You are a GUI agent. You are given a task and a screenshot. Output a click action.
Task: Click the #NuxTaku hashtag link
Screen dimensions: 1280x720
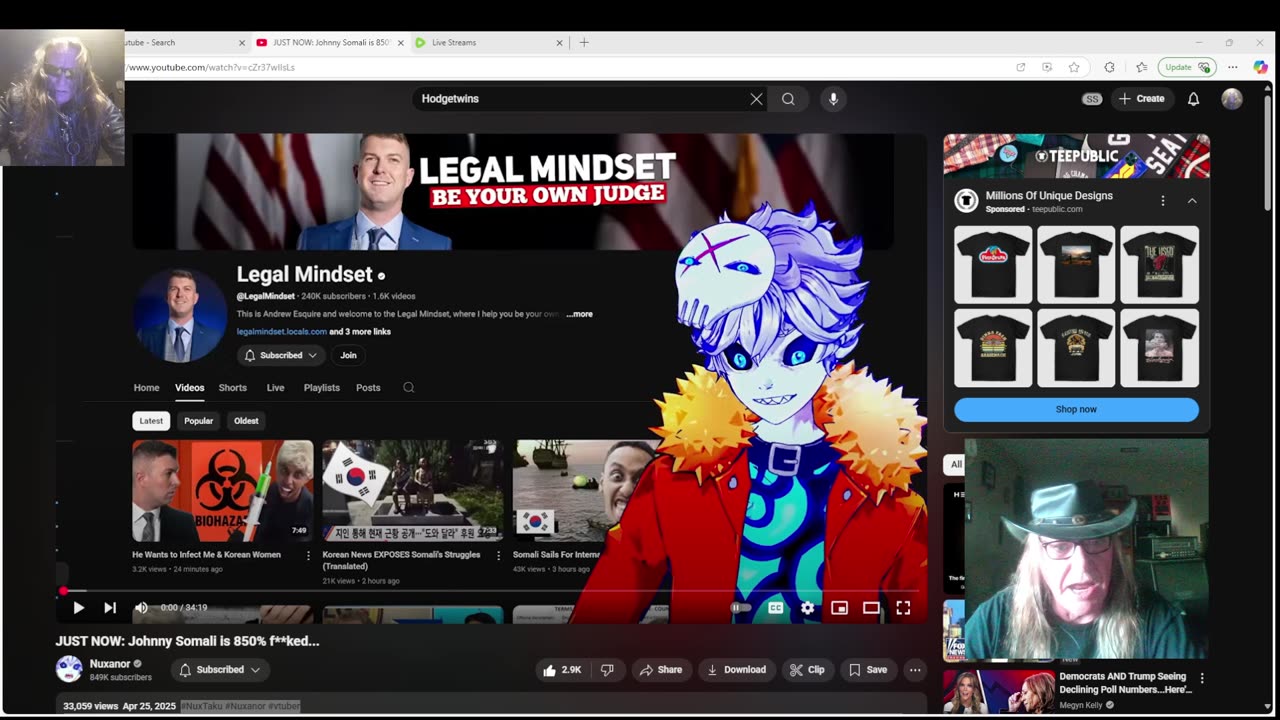[203, 706]
